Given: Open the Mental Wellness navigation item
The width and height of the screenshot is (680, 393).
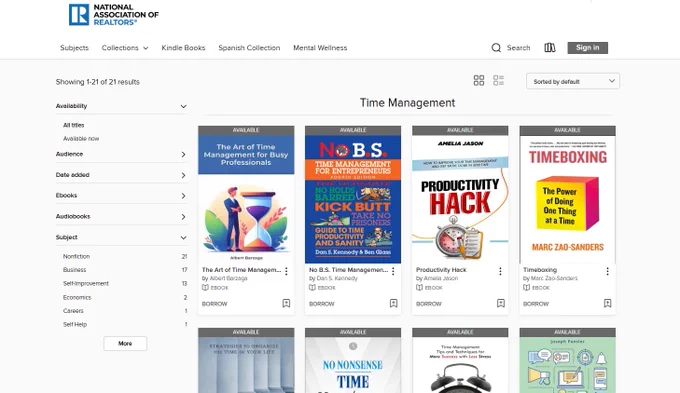Looking at the screenshot, I should tap(320, 48).
